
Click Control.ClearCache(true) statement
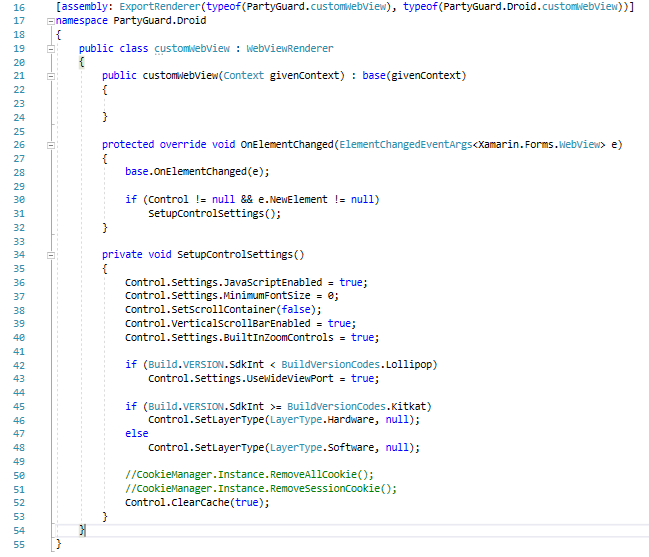(x=197, y=502)
